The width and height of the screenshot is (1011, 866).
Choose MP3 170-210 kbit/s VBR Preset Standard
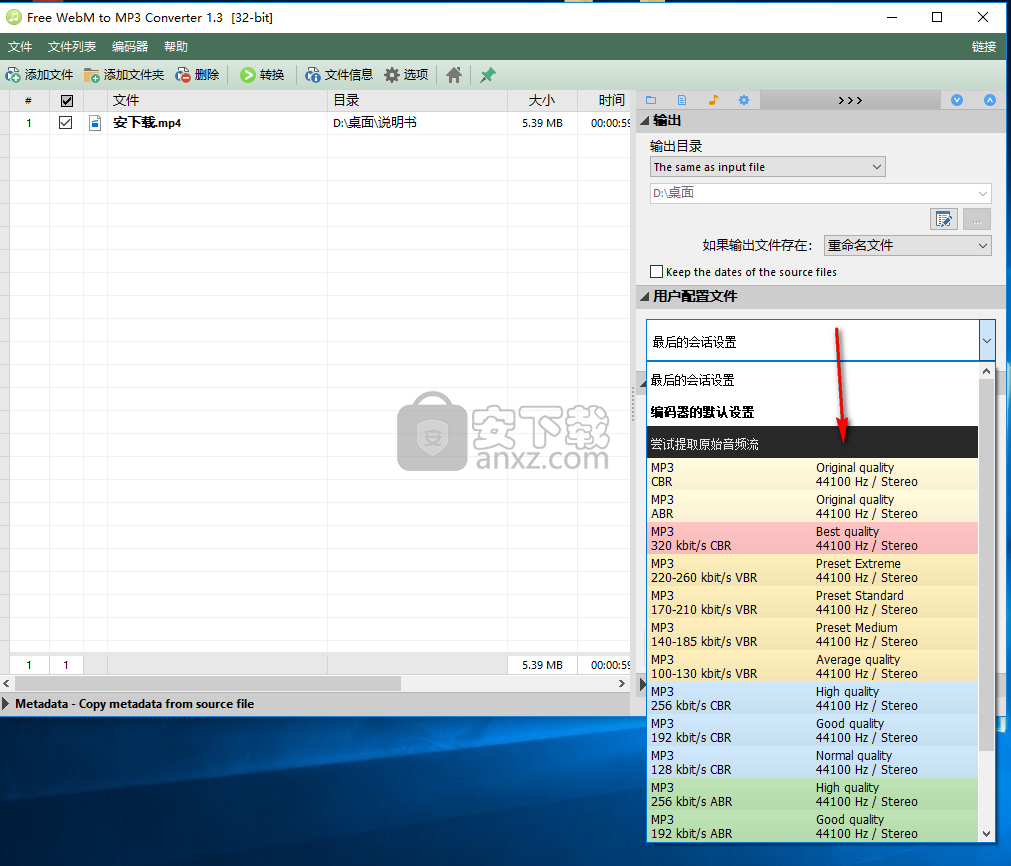pyautogui.click(x=812, y=602)
